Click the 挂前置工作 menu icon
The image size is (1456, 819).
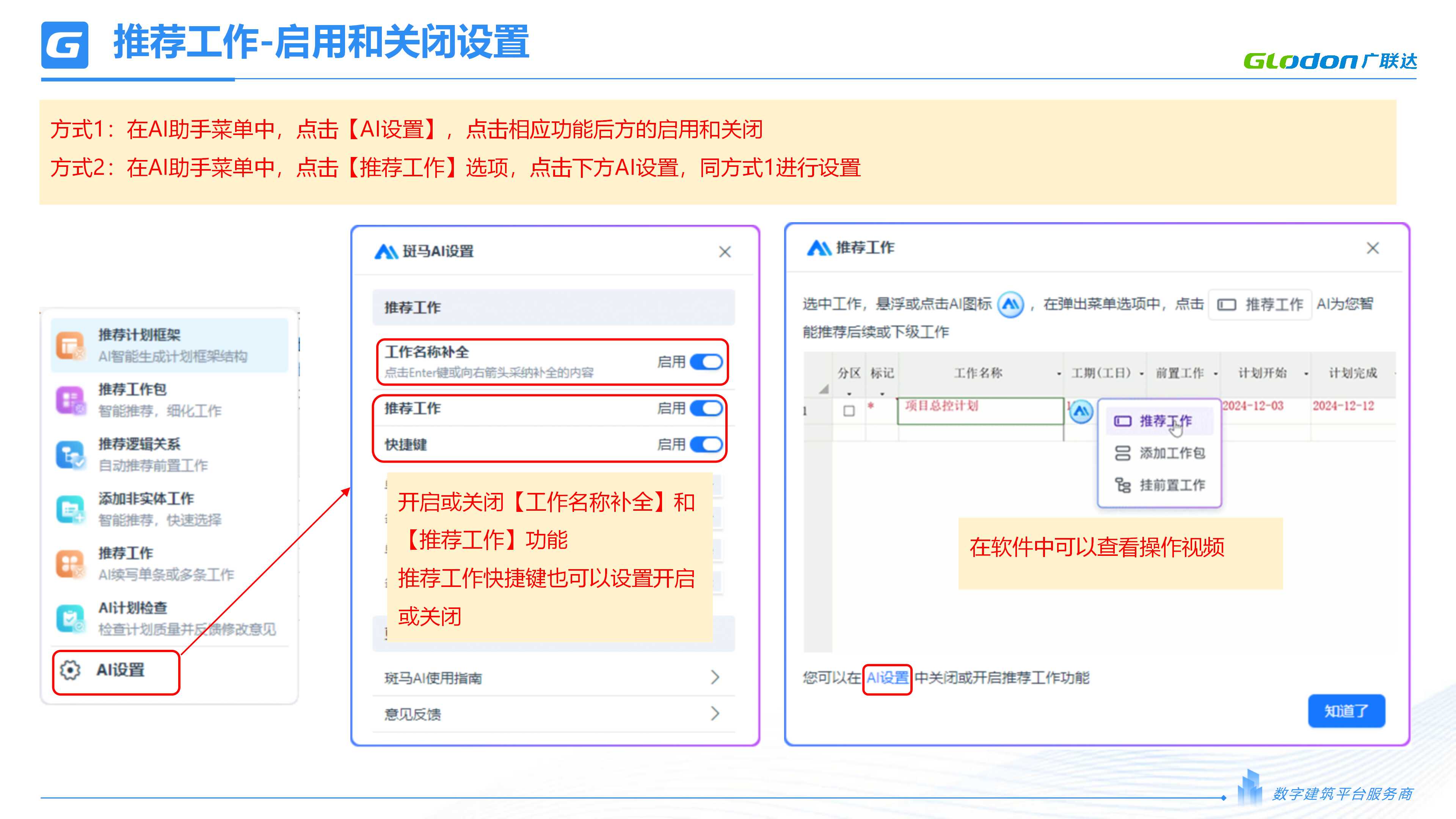1122,485
